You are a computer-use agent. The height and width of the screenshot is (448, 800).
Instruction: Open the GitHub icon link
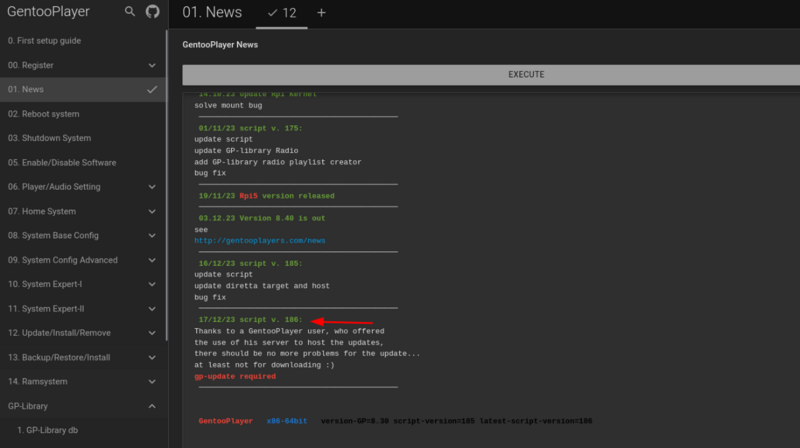152,12
